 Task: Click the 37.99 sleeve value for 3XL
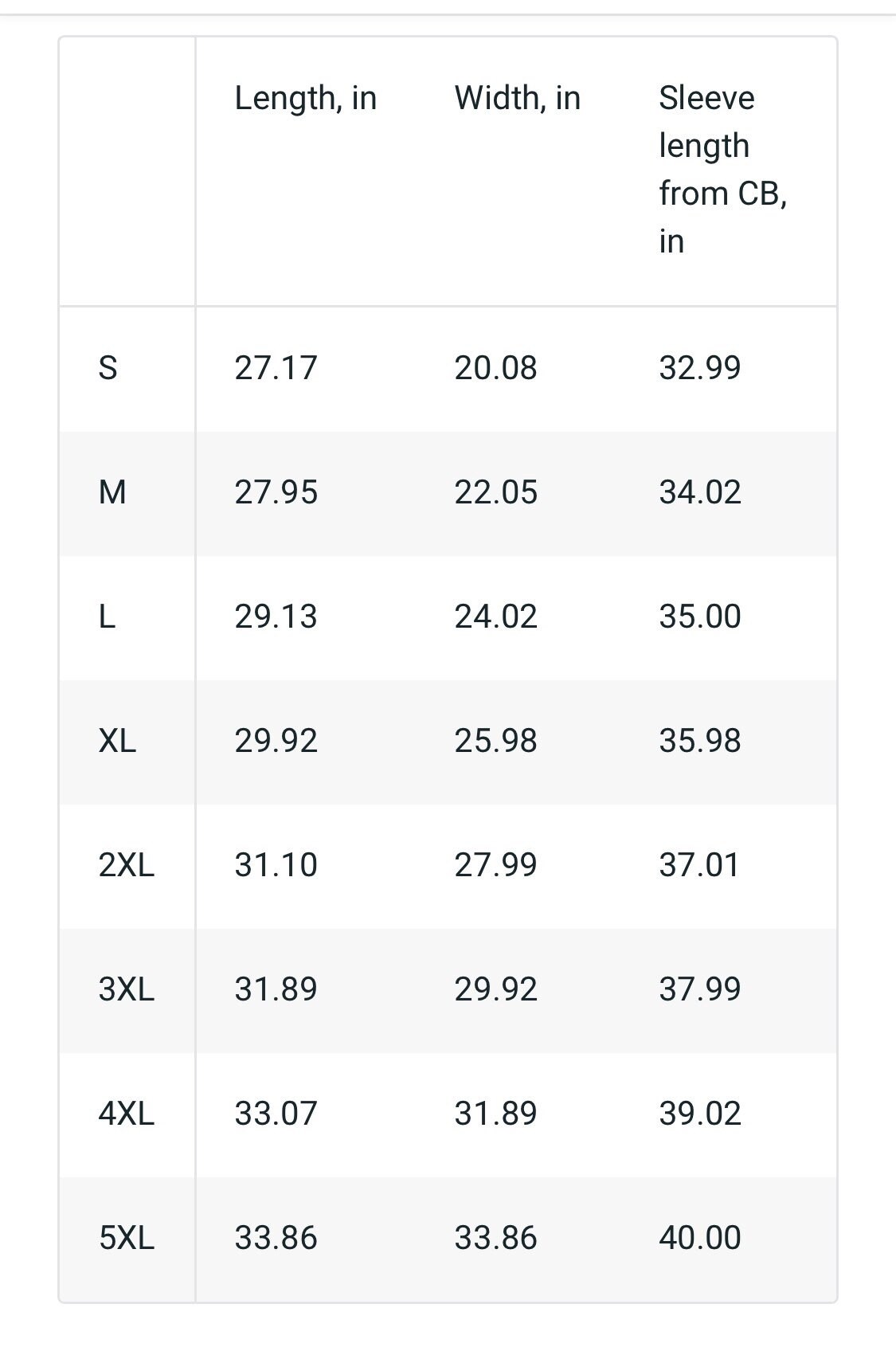[700, 989]
